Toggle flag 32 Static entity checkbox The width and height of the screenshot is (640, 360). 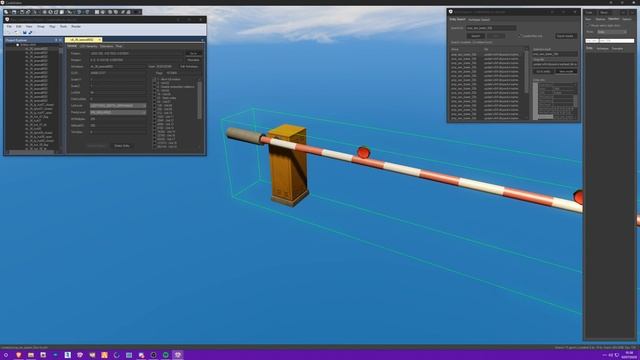(155, 98)
